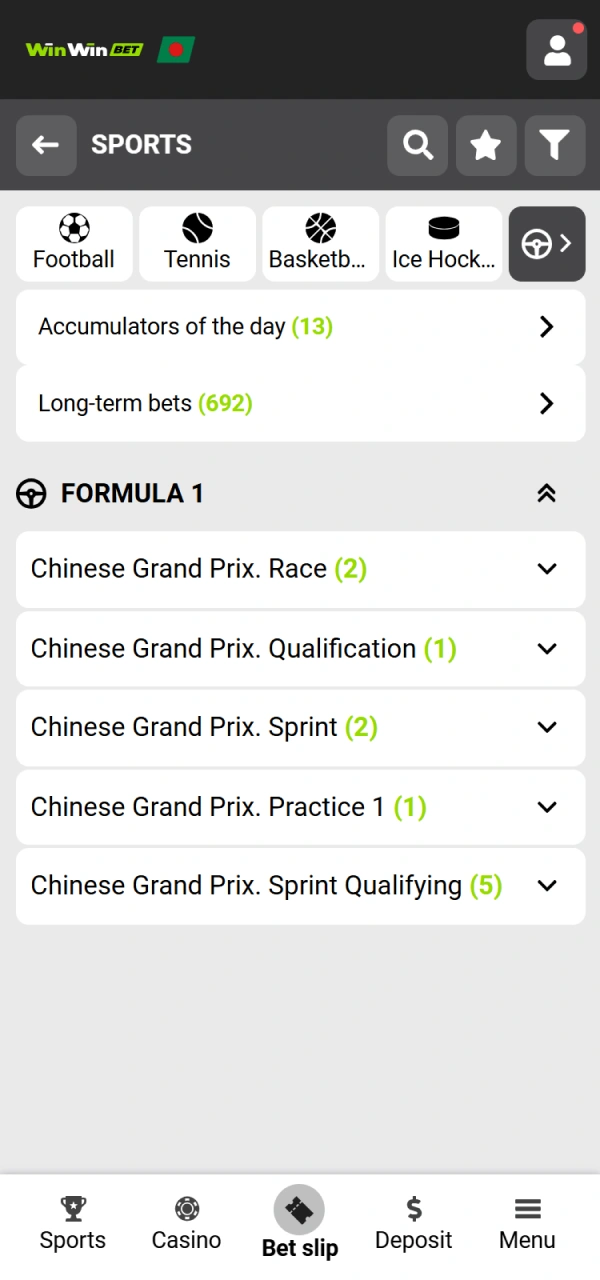Open the search icon in Sports header
Screen dimensions: 600x1280
click(x=417, y=145)
